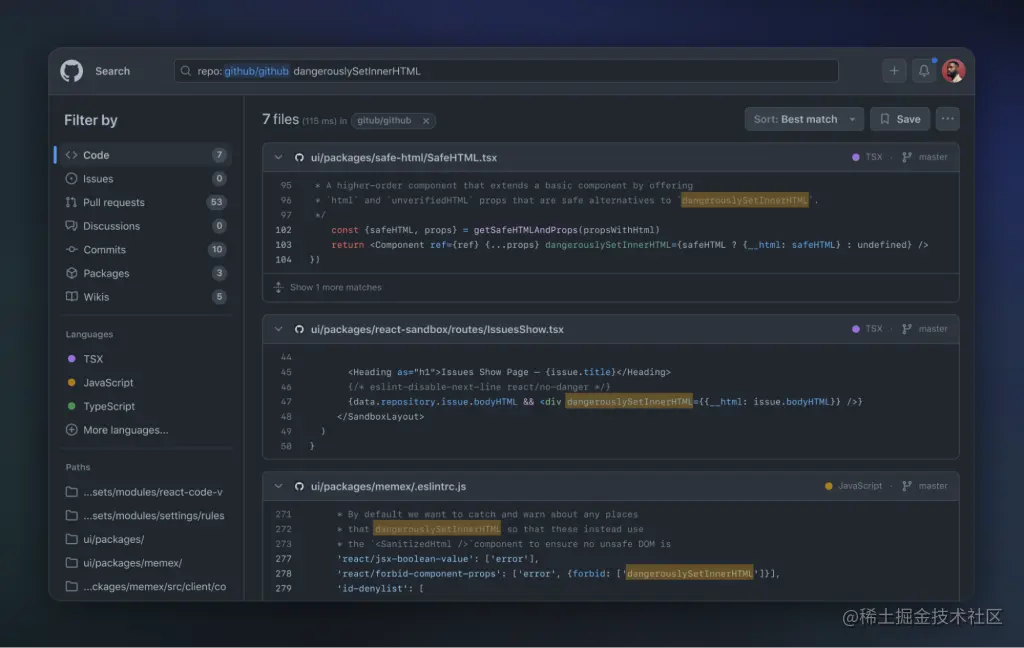Screen dimensions: 1024x648
Task: Save this search
Action: tap(900, 119)
